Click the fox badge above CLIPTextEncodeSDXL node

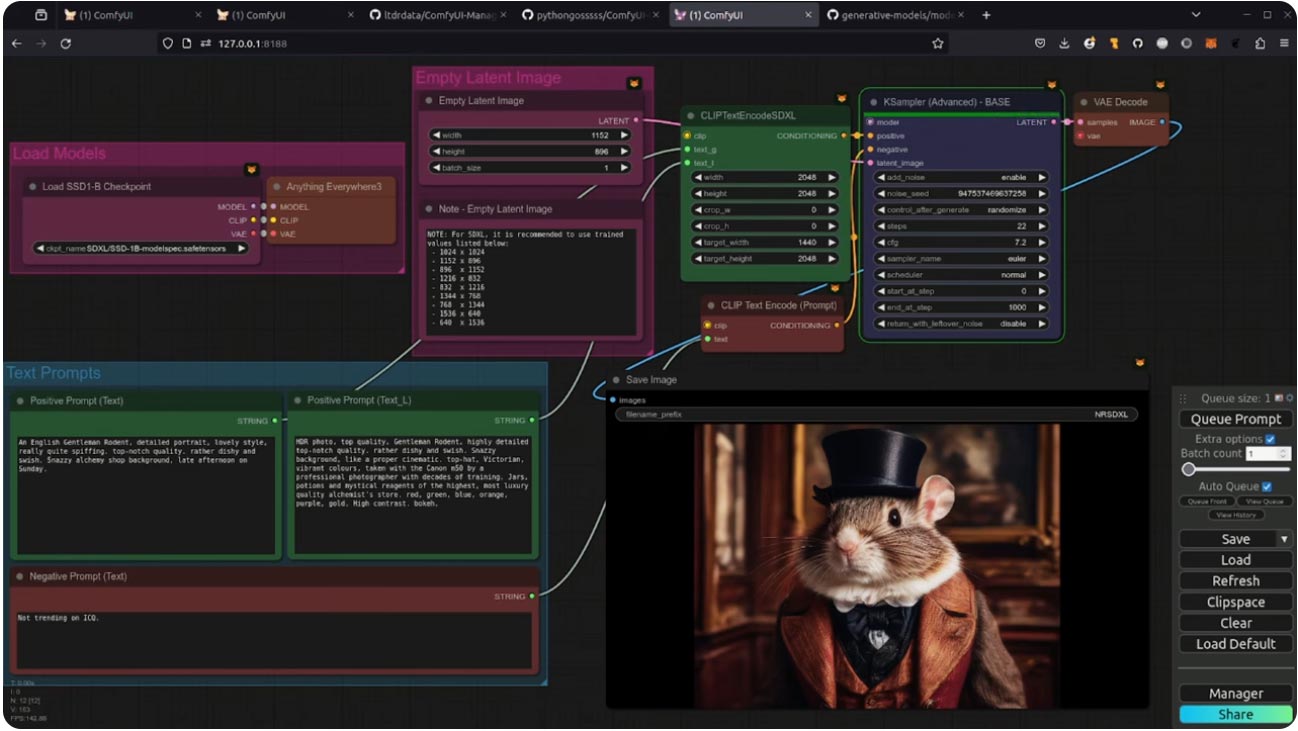pos(841,98)
